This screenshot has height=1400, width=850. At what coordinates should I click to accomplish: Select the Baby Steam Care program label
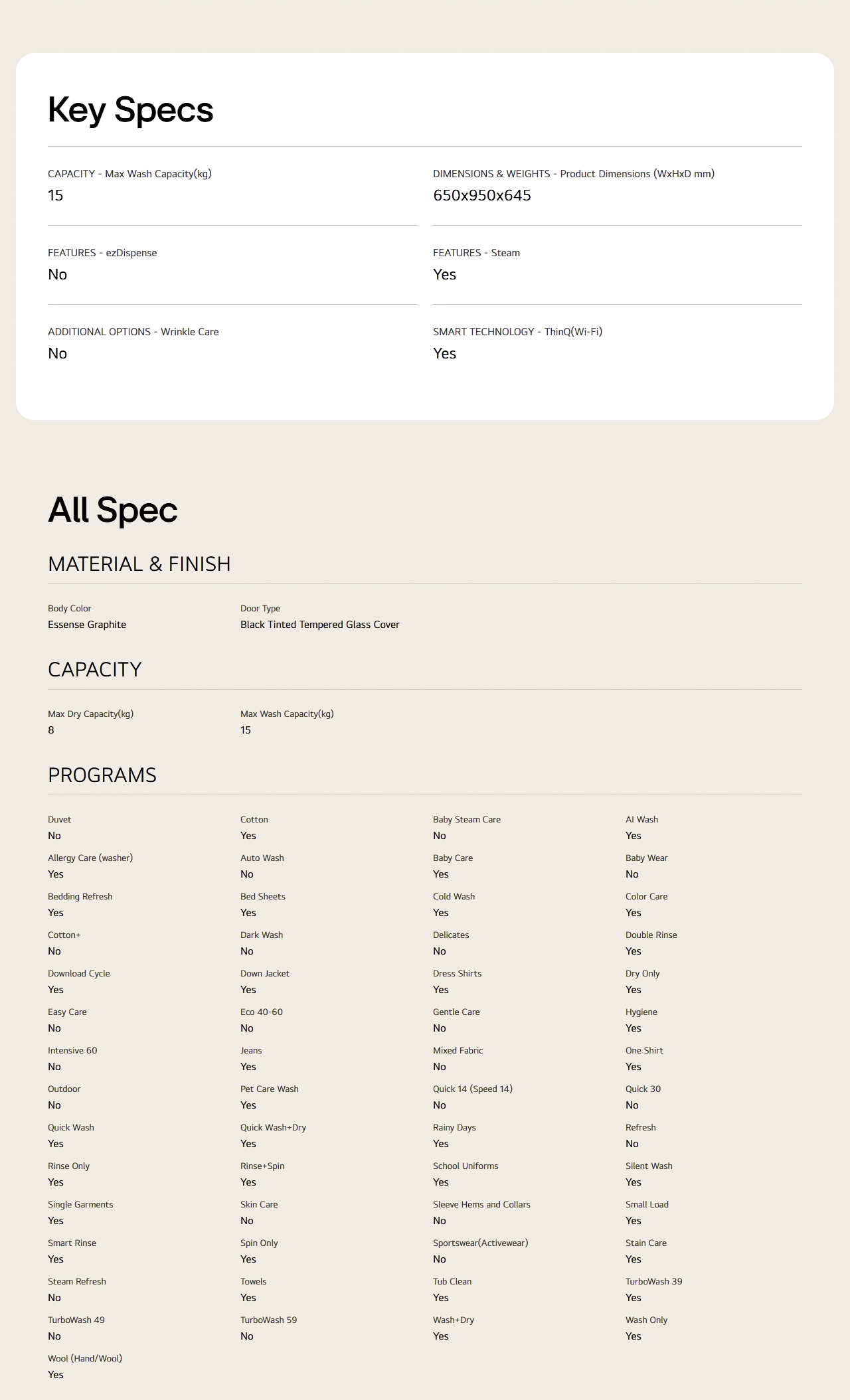(x=466, y=820)
